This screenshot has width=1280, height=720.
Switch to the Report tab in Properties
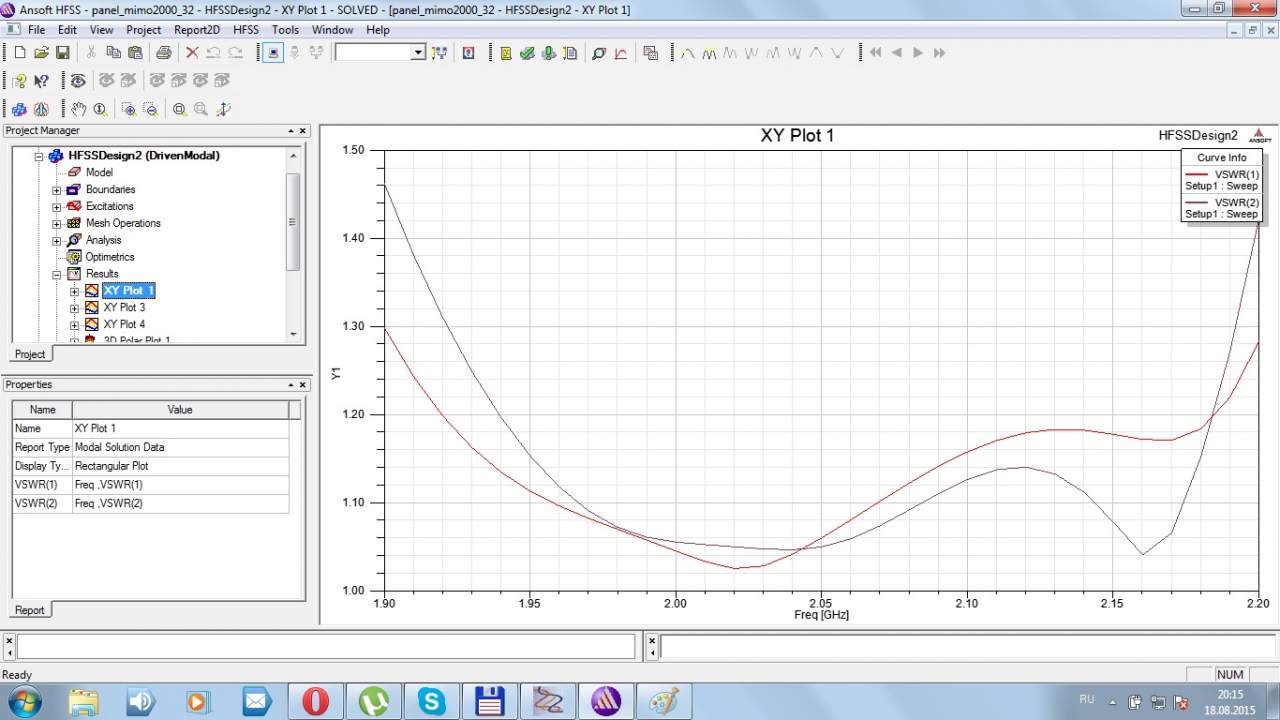pos(29,610)
